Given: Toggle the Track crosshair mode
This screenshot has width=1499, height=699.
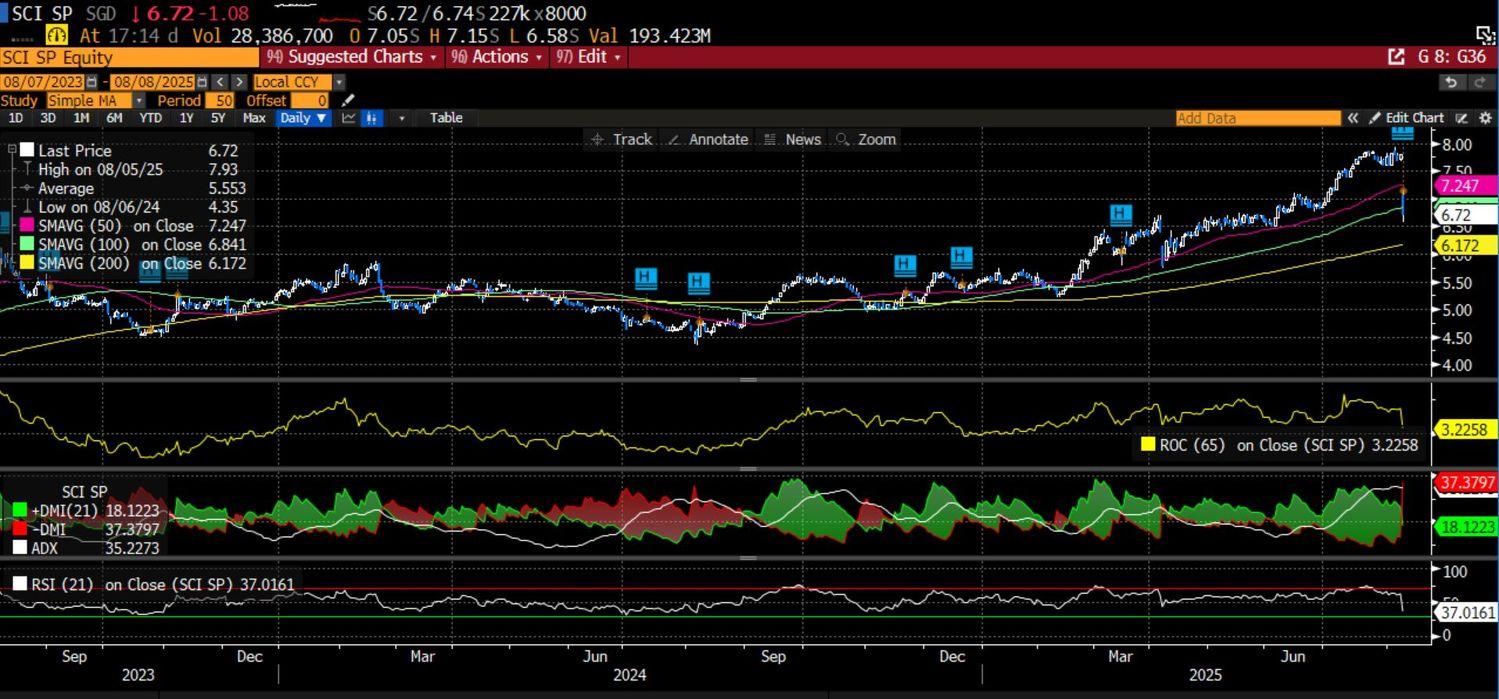Looking at the screenshot, I should [621, 139].
